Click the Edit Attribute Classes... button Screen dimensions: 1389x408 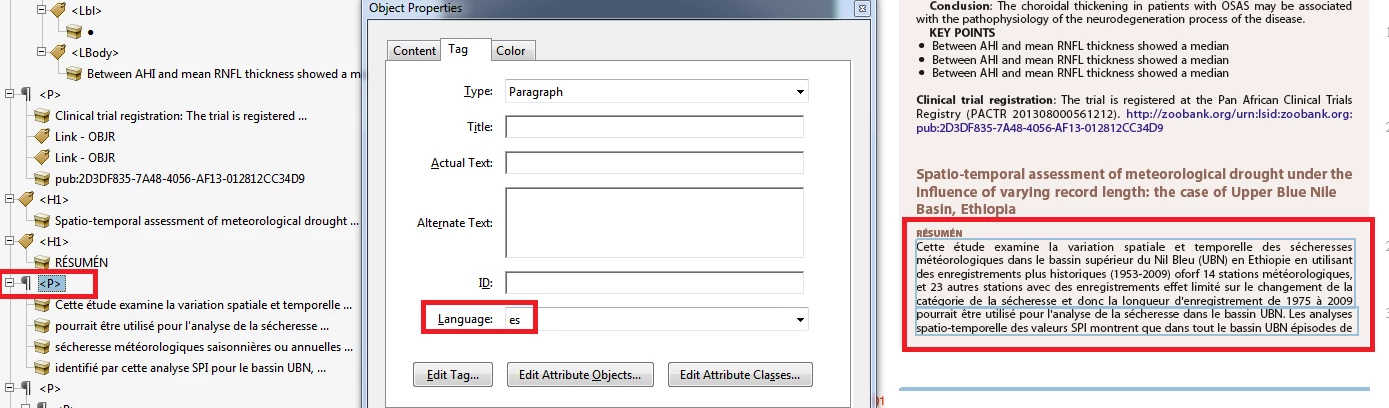(740, 375)
